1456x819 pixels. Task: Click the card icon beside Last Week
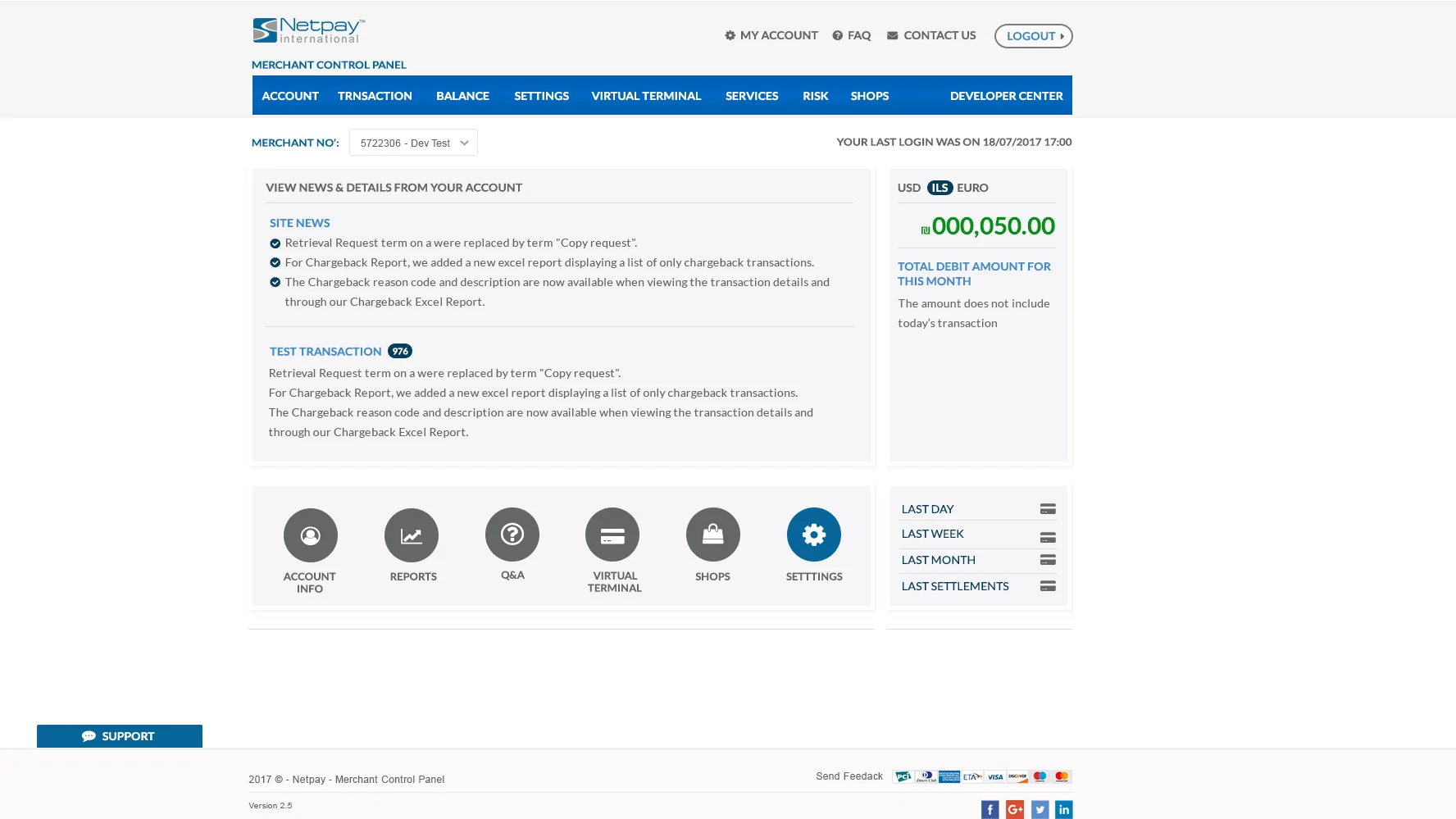tap(1048, 538)
